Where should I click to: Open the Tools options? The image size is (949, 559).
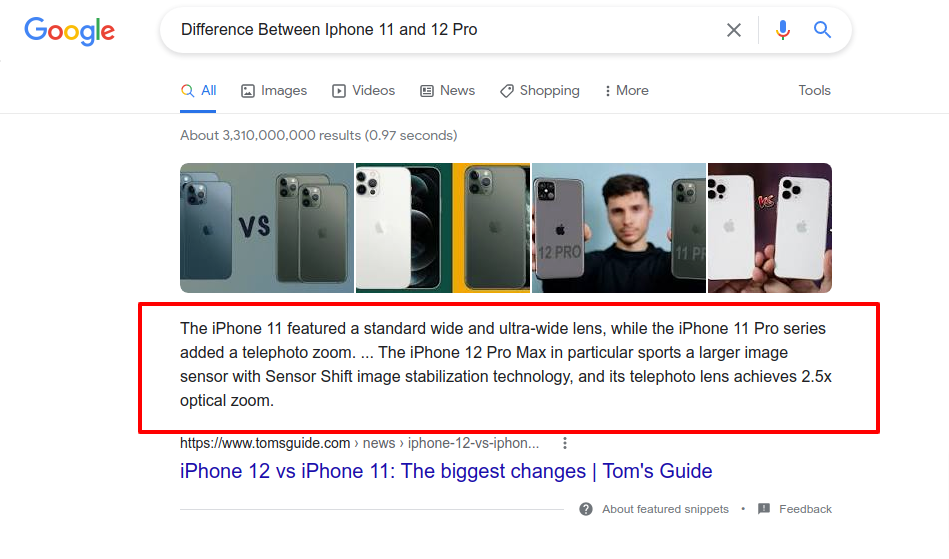[x=814, y=91]
